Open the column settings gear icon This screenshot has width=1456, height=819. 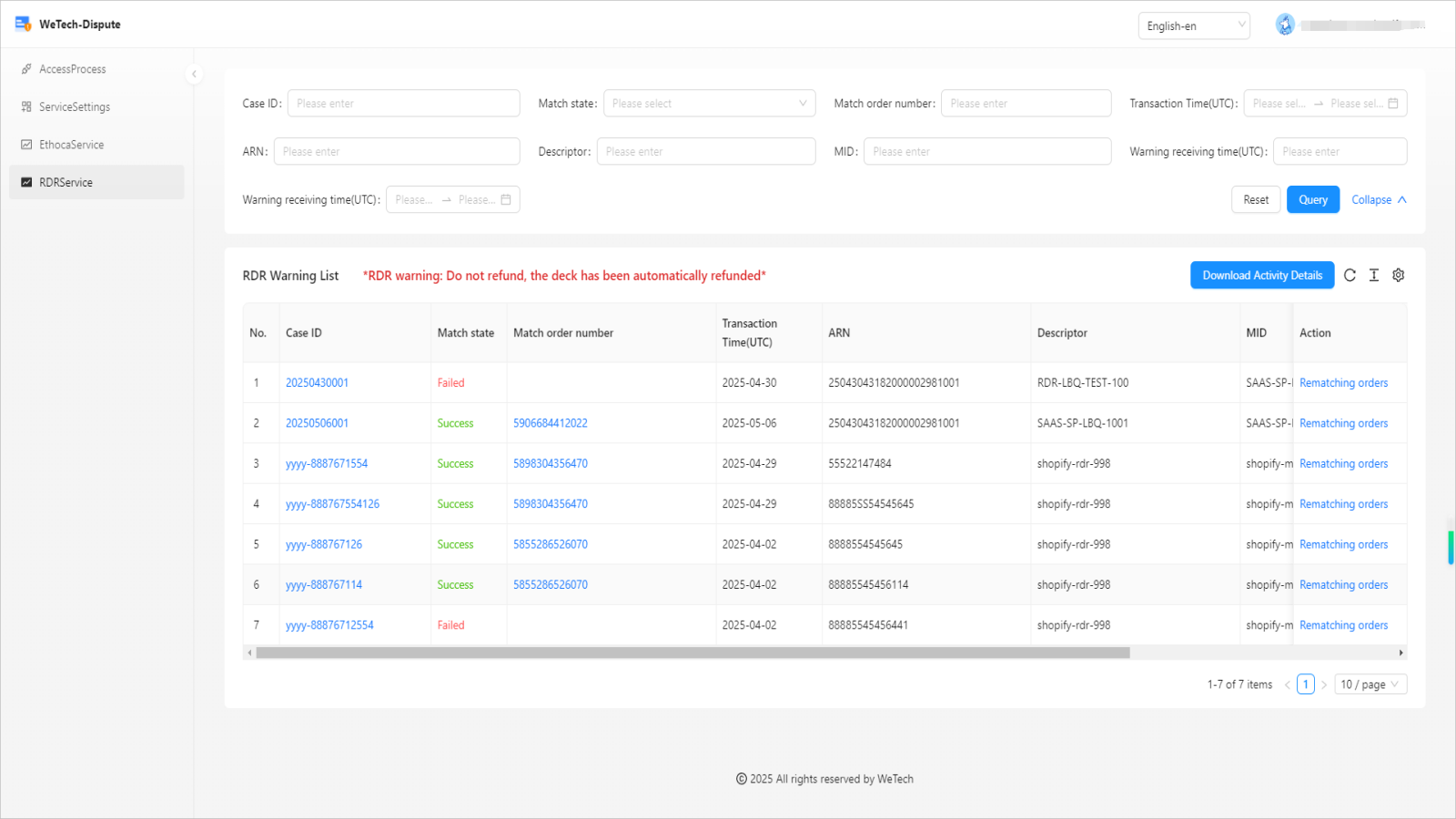(x=1399, y=276)
